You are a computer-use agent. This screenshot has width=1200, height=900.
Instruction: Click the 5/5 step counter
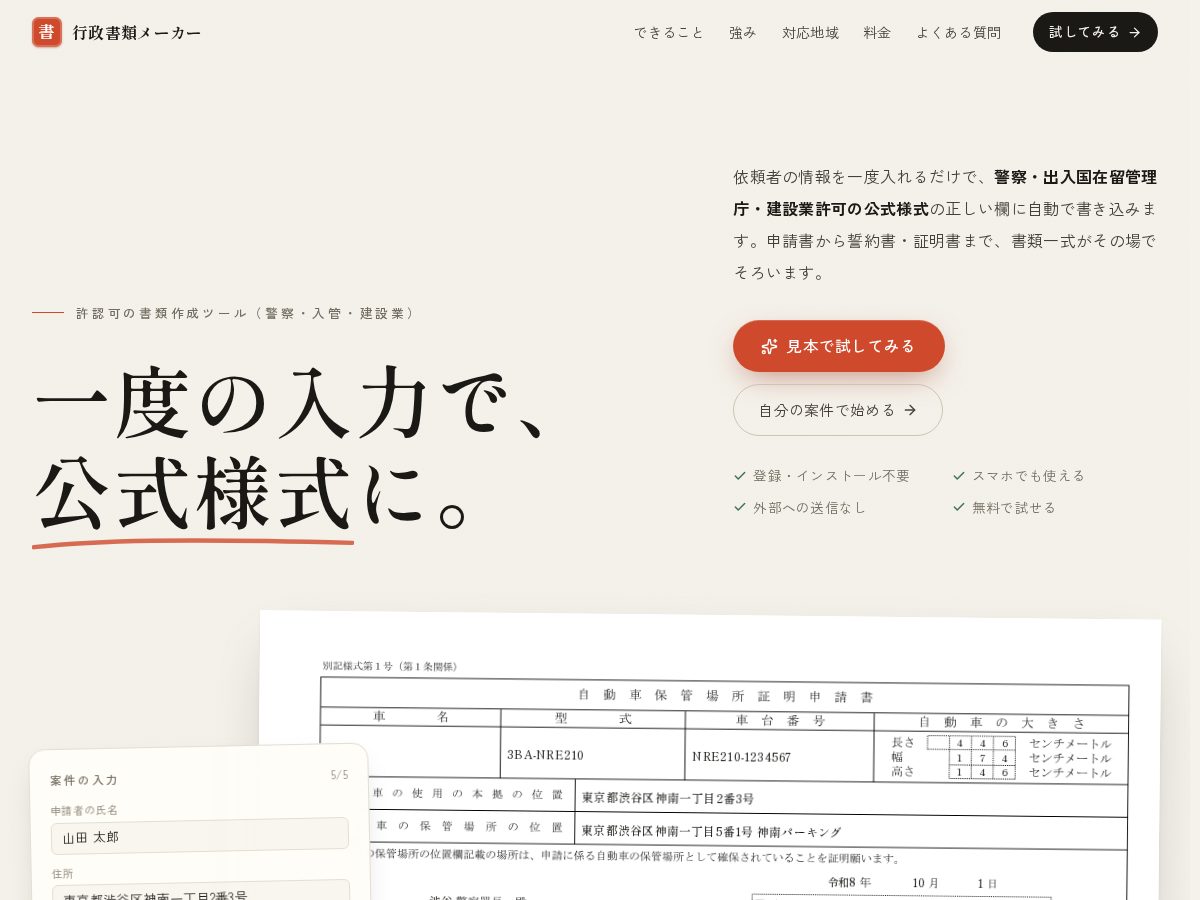tap(340, 775)
